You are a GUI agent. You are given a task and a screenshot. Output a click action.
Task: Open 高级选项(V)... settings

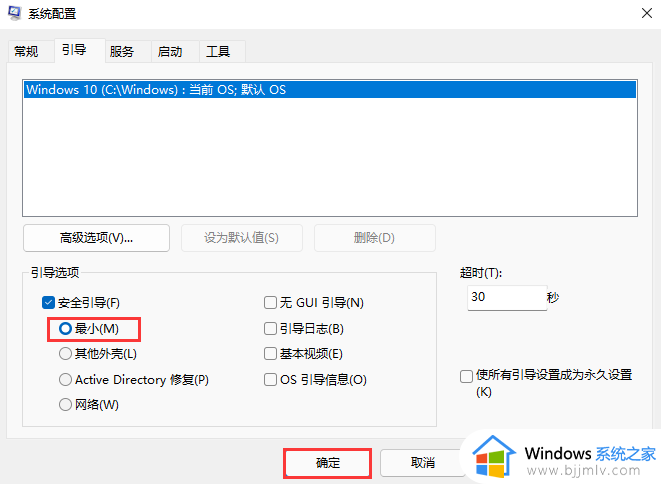pyautogui.click(x=97, y=238)
